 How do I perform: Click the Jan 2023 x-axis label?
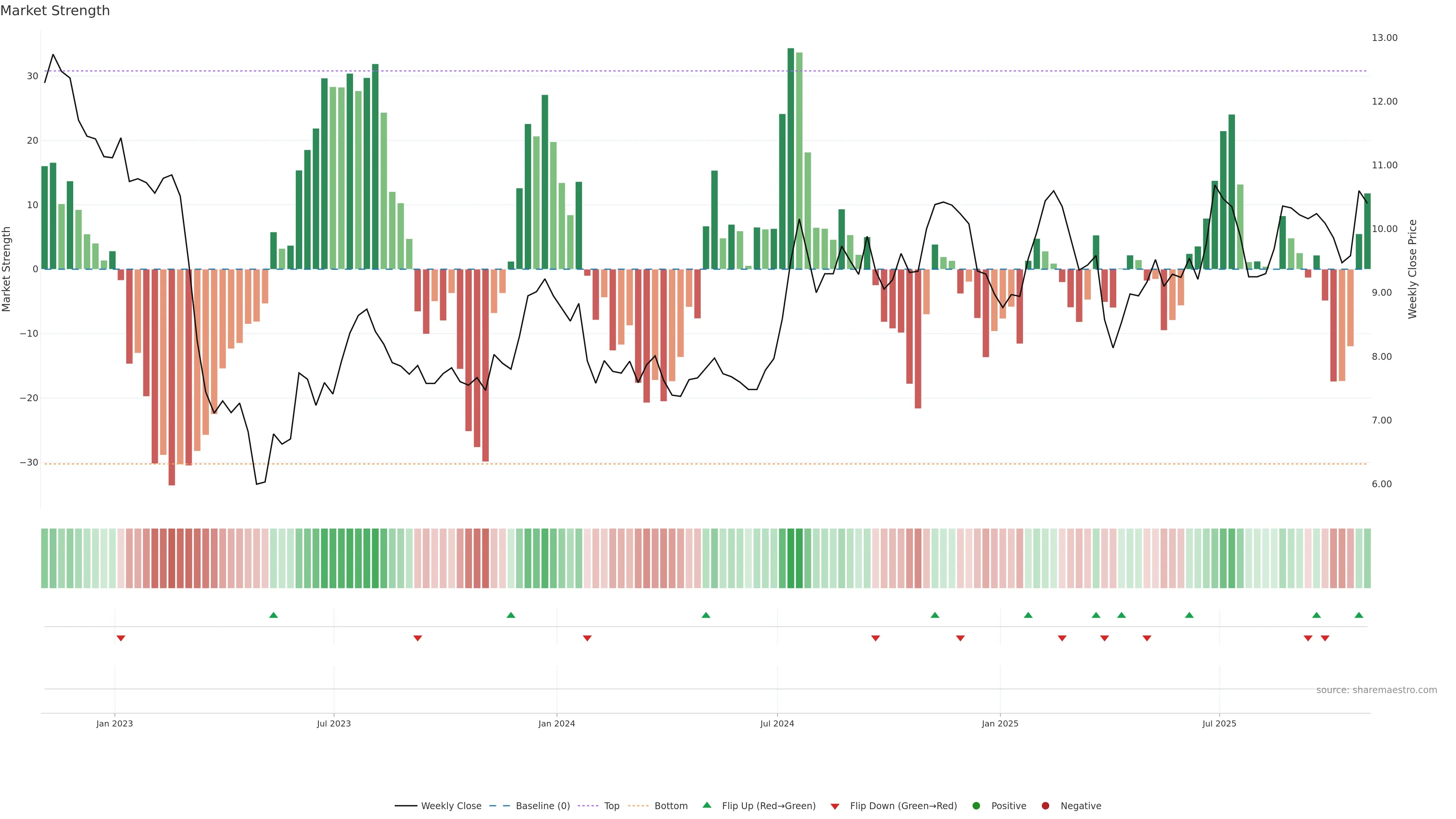pos(114,723)
